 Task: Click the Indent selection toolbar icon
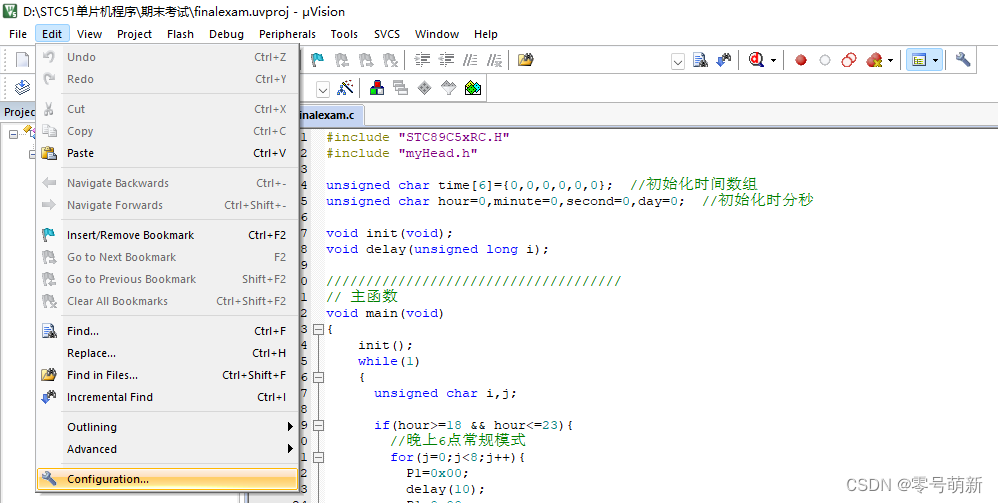[422, 60]
